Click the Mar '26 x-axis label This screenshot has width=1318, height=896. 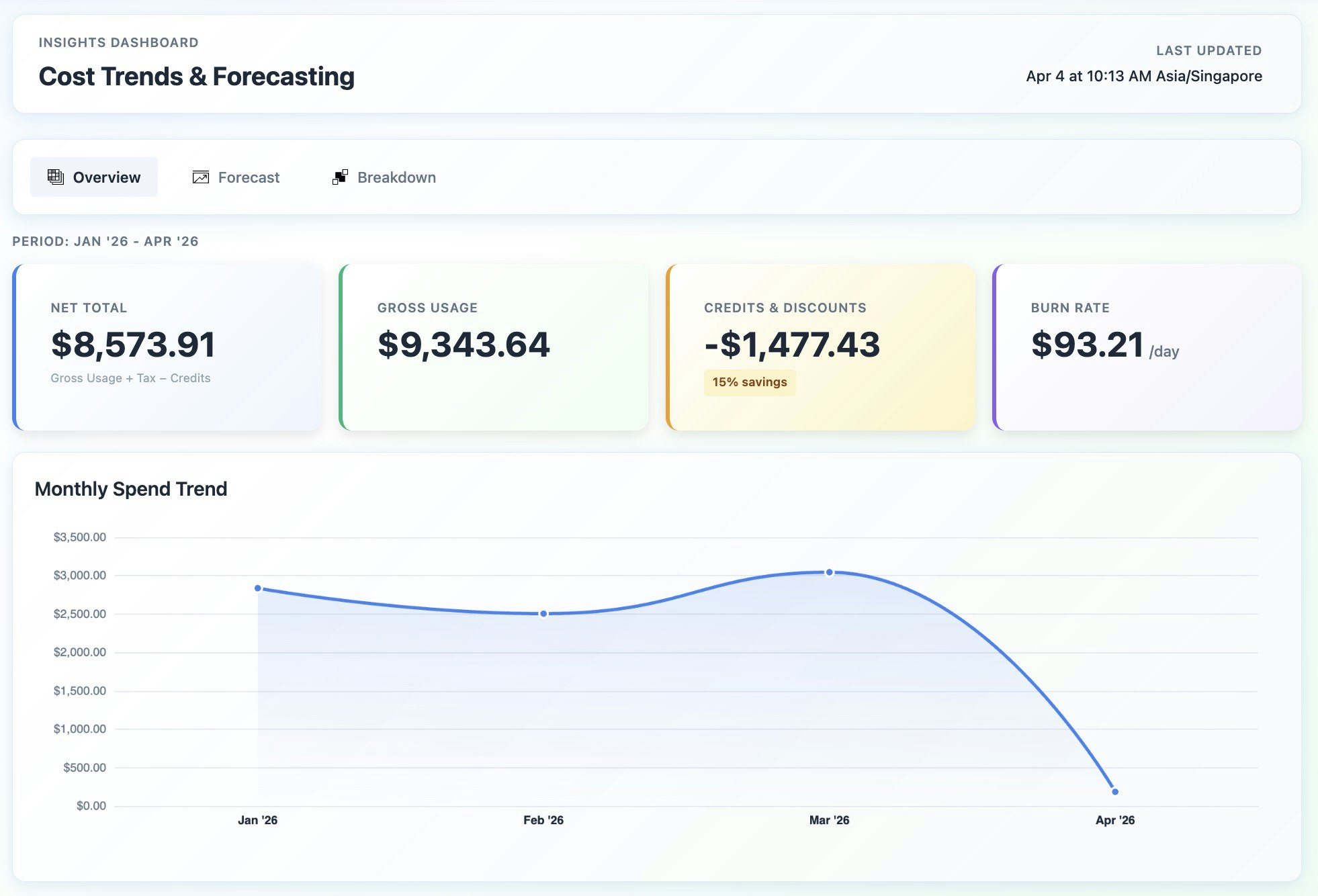(829, 820)
